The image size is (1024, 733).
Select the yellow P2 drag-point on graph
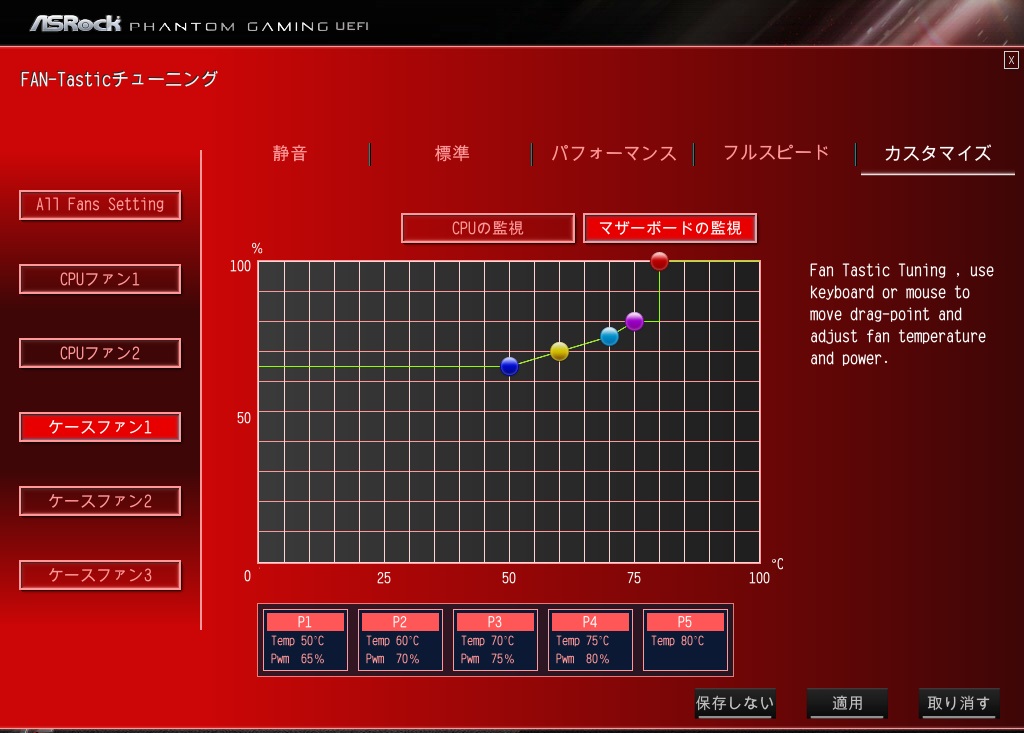point(559,351)
